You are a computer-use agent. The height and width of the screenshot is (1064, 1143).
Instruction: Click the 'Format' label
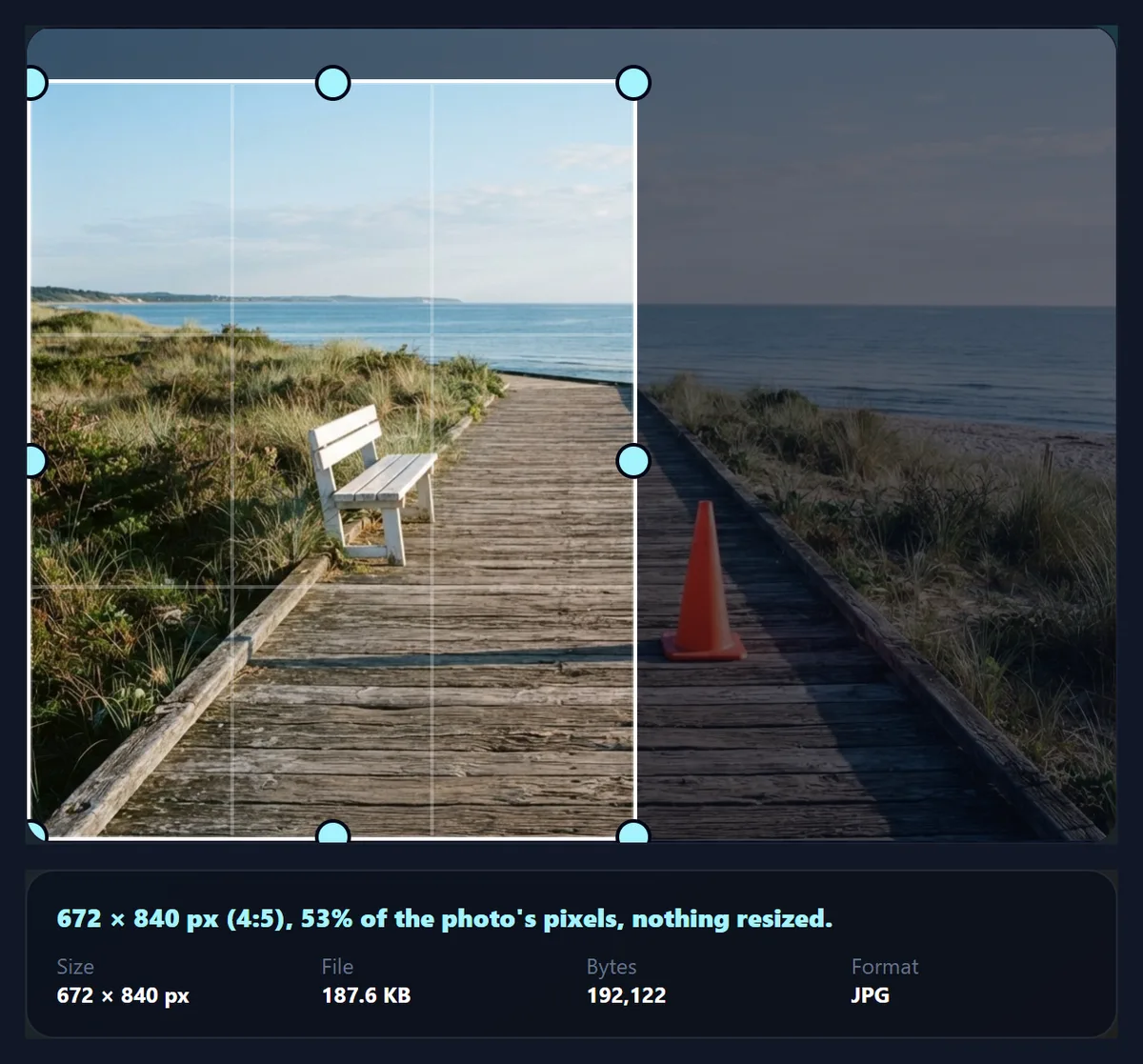point(885,966)
